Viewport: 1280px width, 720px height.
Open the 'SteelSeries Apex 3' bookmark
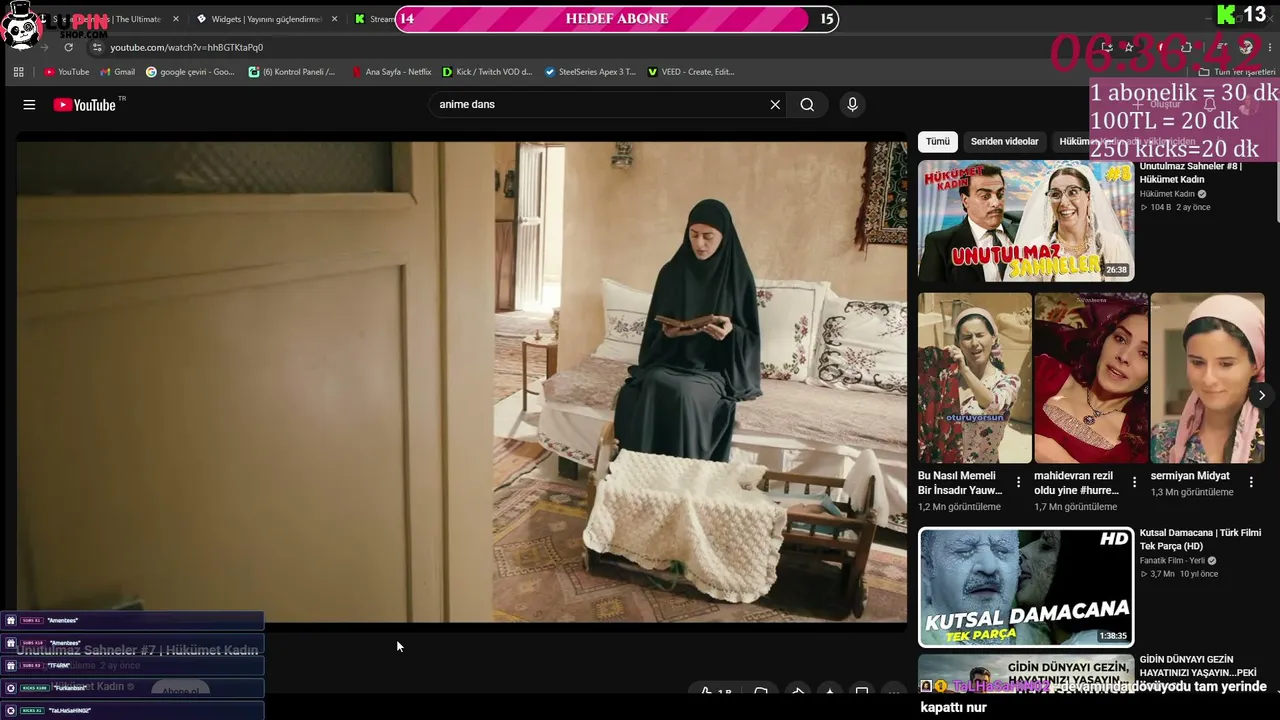click(x=590, y=72)
